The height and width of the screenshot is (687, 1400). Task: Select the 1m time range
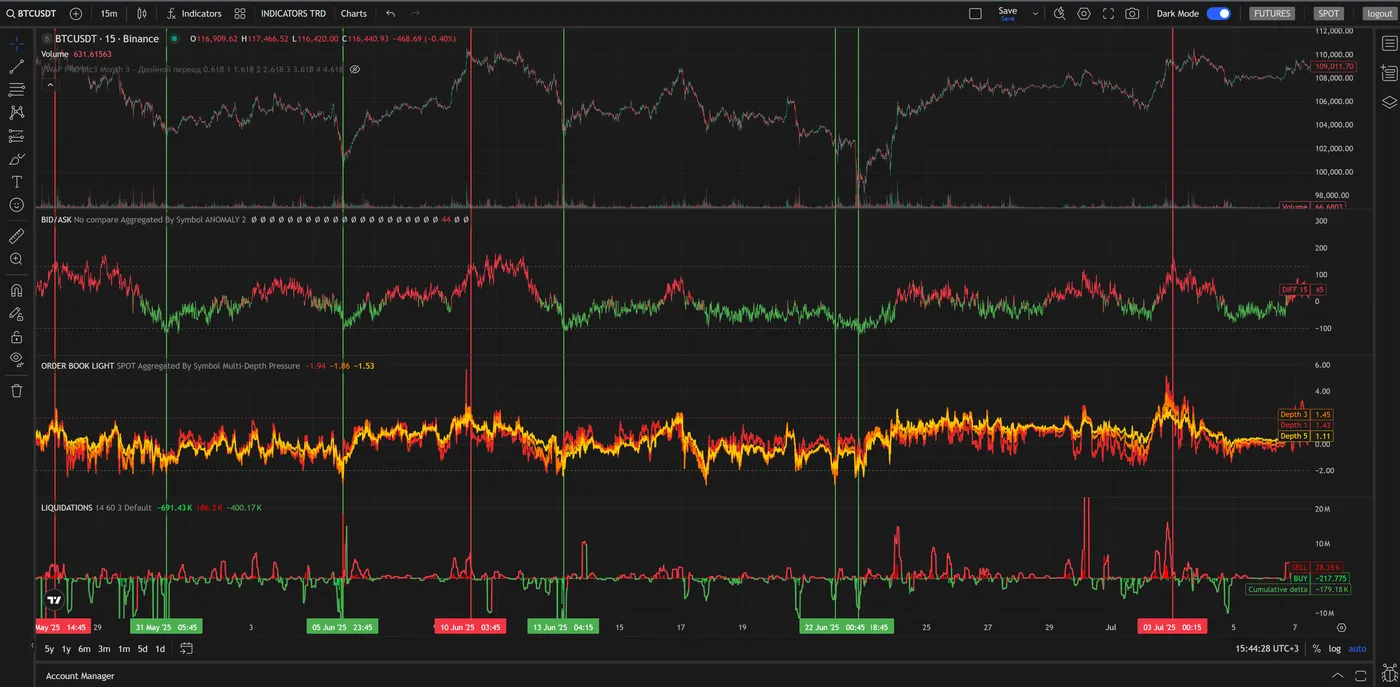124,649
